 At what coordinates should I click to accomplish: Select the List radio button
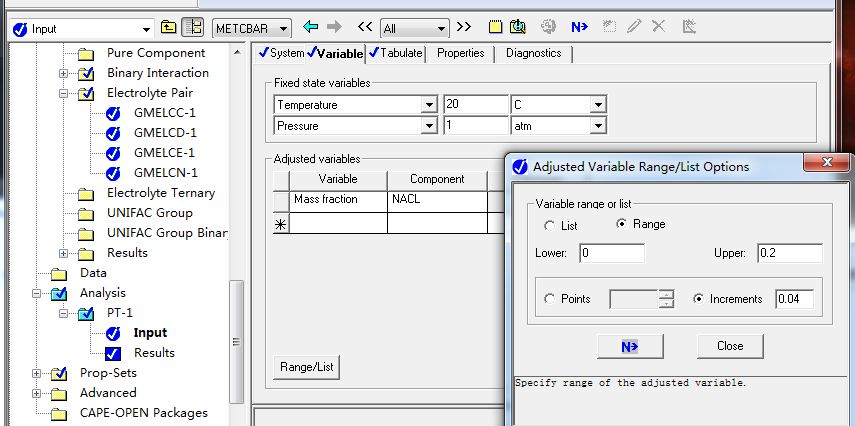point(549,225)
